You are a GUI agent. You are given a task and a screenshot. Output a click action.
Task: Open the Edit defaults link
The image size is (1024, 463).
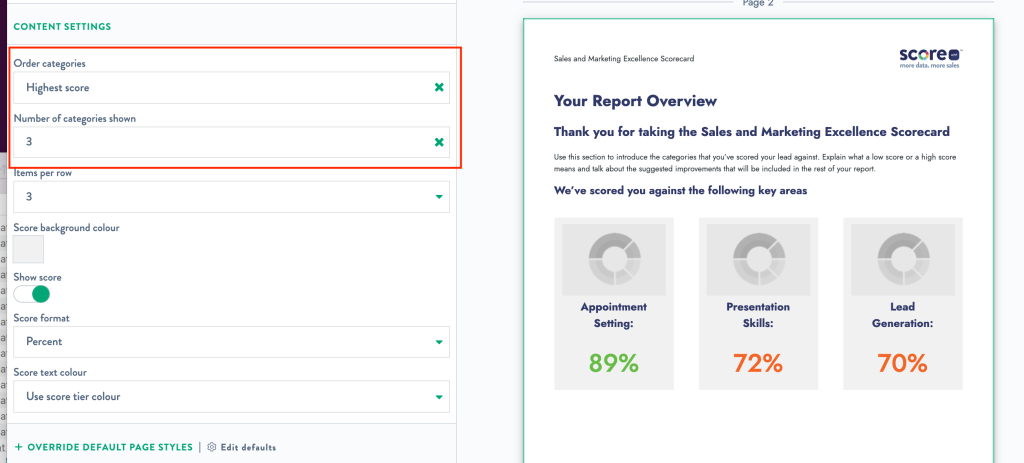click(248, 447)
